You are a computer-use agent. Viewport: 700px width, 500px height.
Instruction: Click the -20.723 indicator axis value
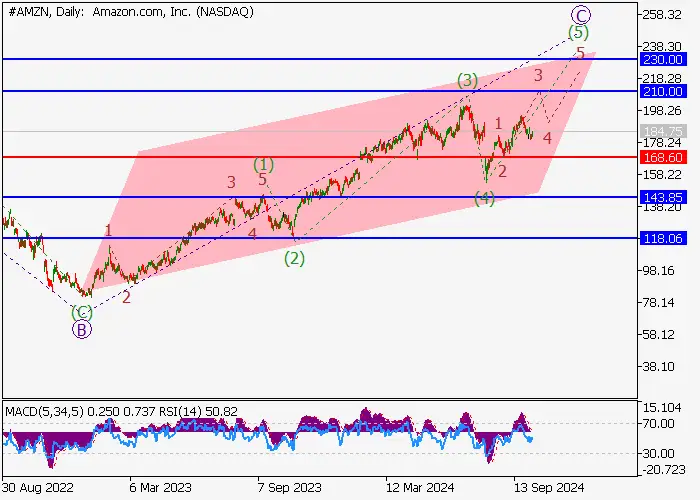[663, 470]
